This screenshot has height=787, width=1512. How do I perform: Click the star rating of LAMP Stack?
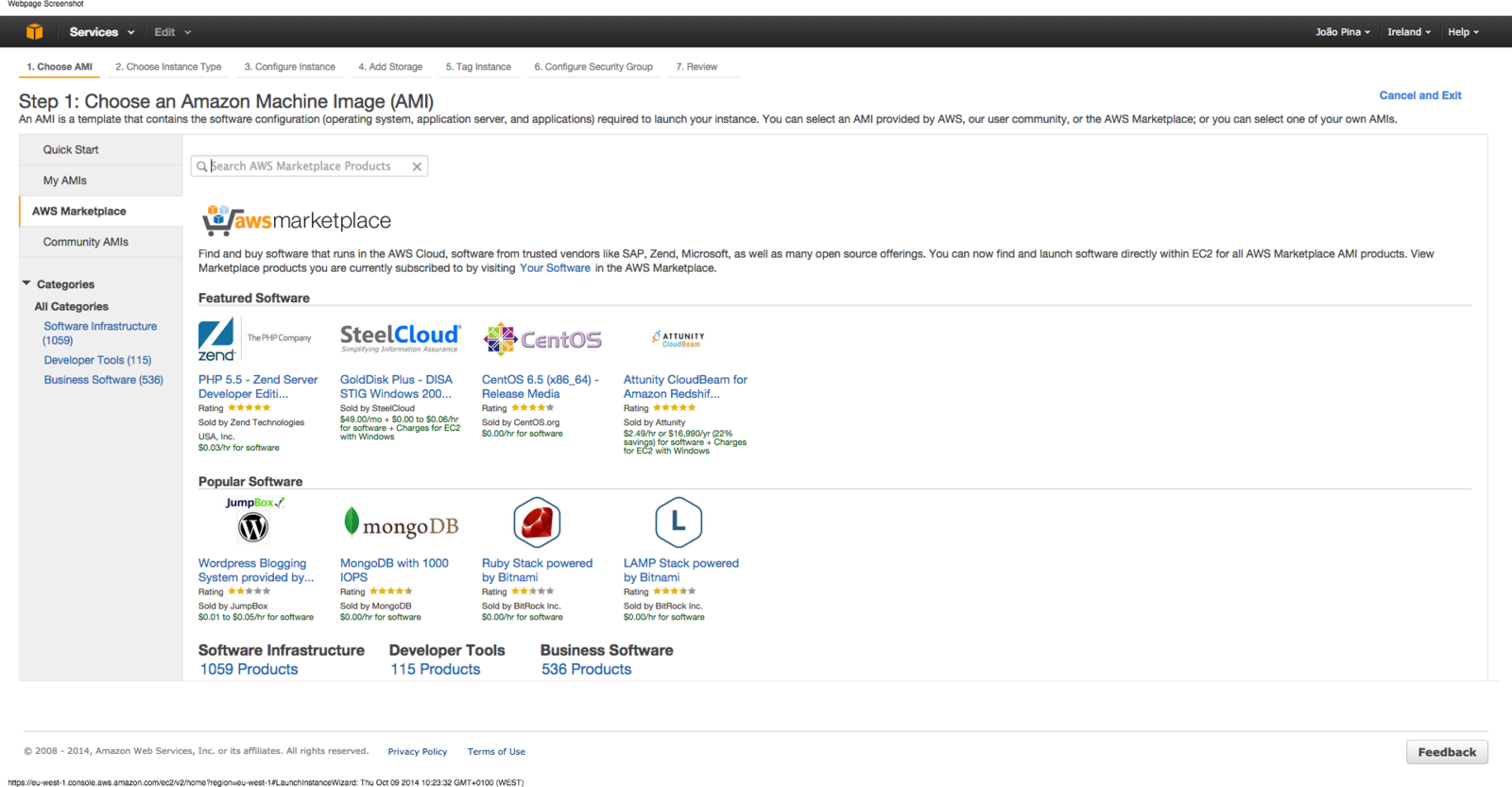point(675,591)
